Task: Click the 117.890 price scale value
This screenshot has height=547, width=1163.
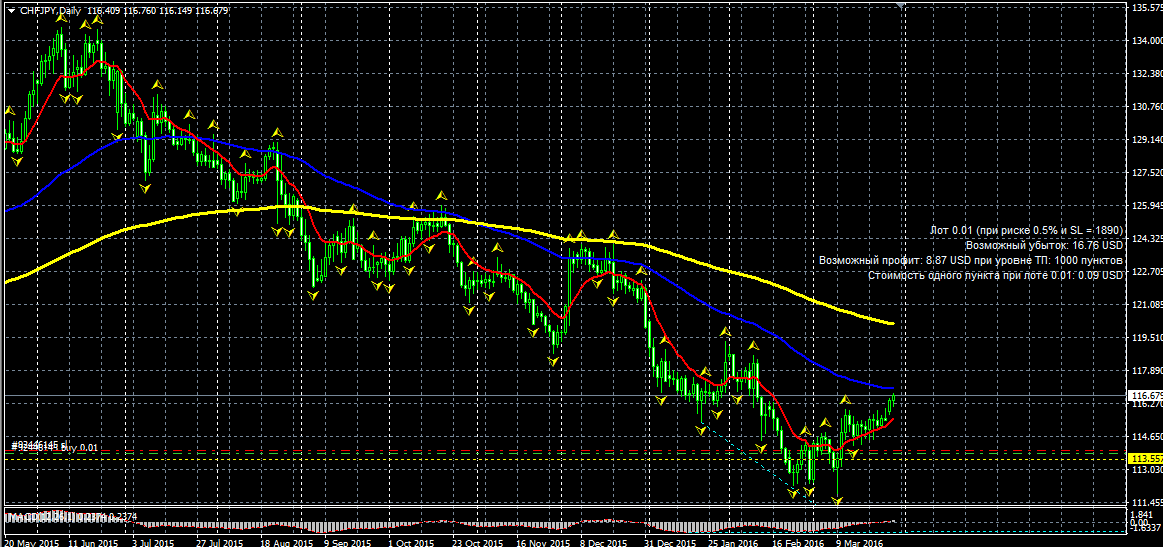Action: click(1147, 370)
